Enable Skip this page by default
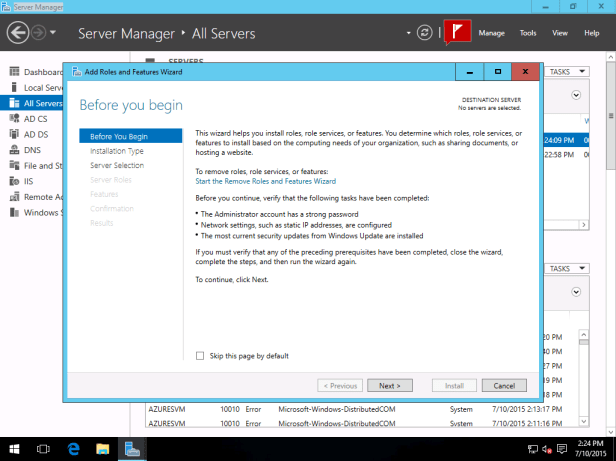The width and height of the screenshot is (616, 461). (200, 355)
